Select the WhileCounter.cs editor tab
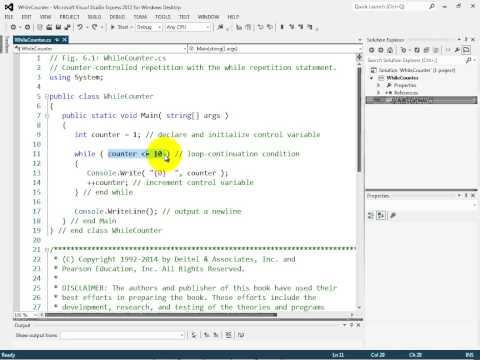 (33, 40)
